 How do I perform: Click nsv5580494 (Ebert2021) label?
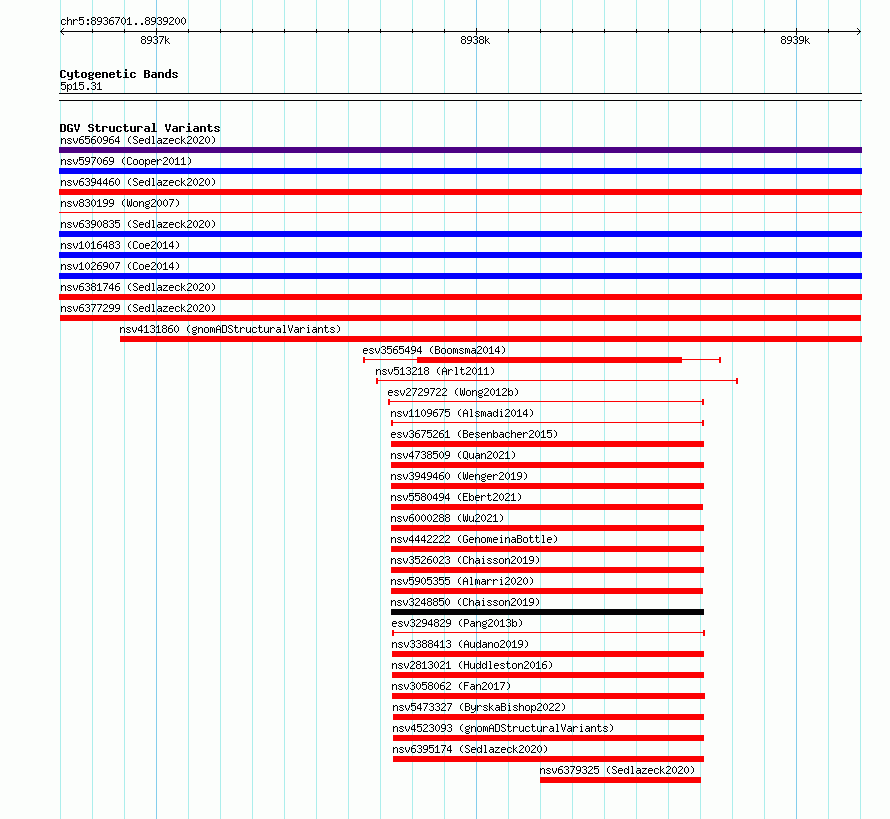(x=456, y=497)
